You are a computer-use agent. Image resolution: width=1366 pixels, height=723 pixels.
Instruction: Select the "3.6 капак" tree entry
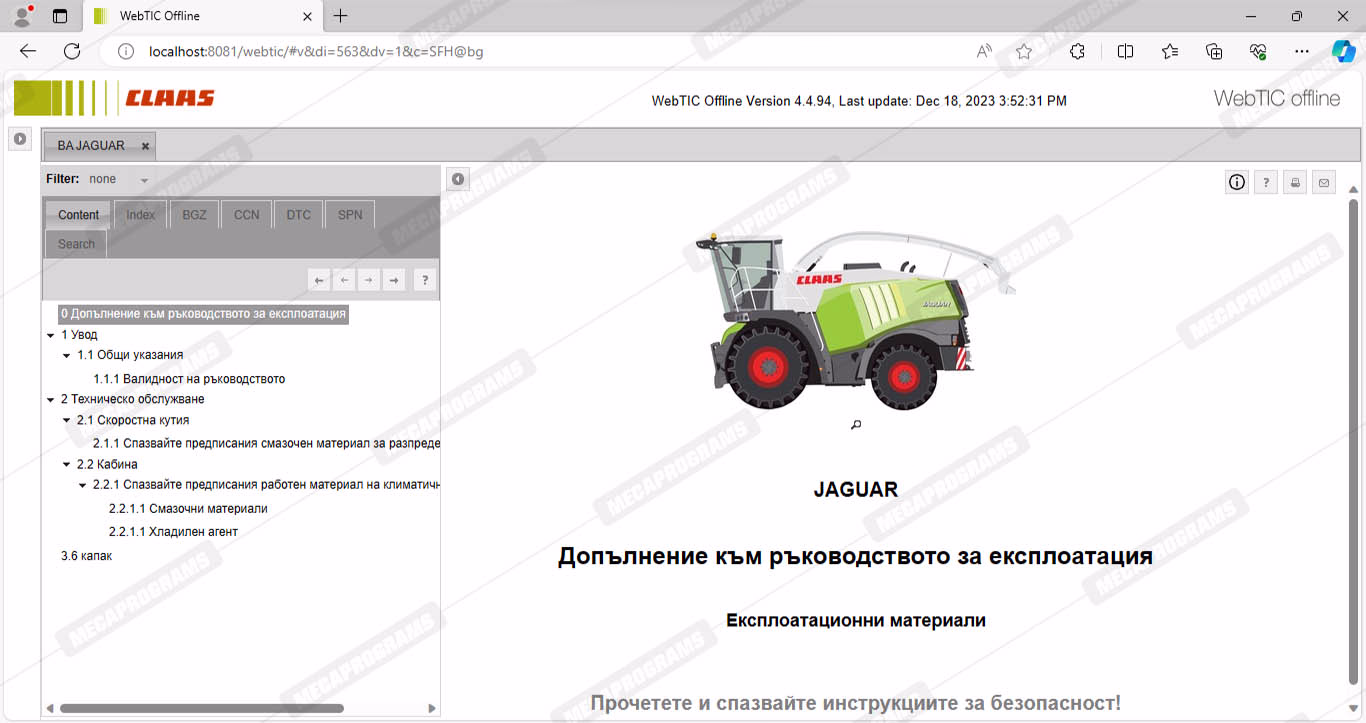click(86, 556)
